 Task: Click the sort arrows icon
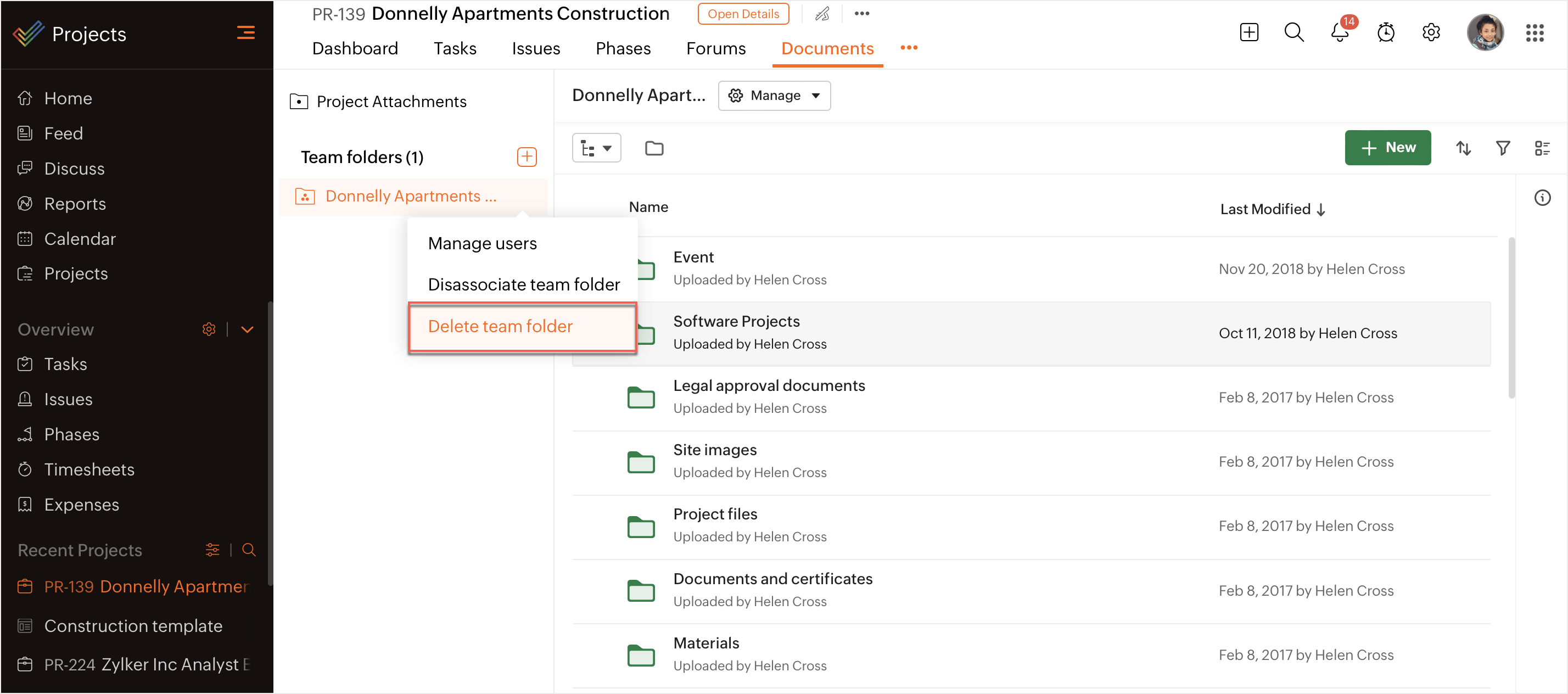tap(1463, 148)
